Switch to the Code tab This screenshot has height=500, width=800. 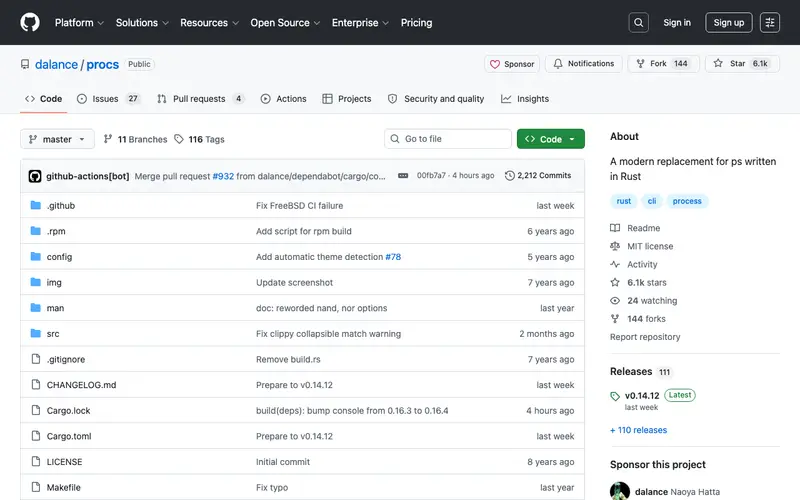[44, 99]
